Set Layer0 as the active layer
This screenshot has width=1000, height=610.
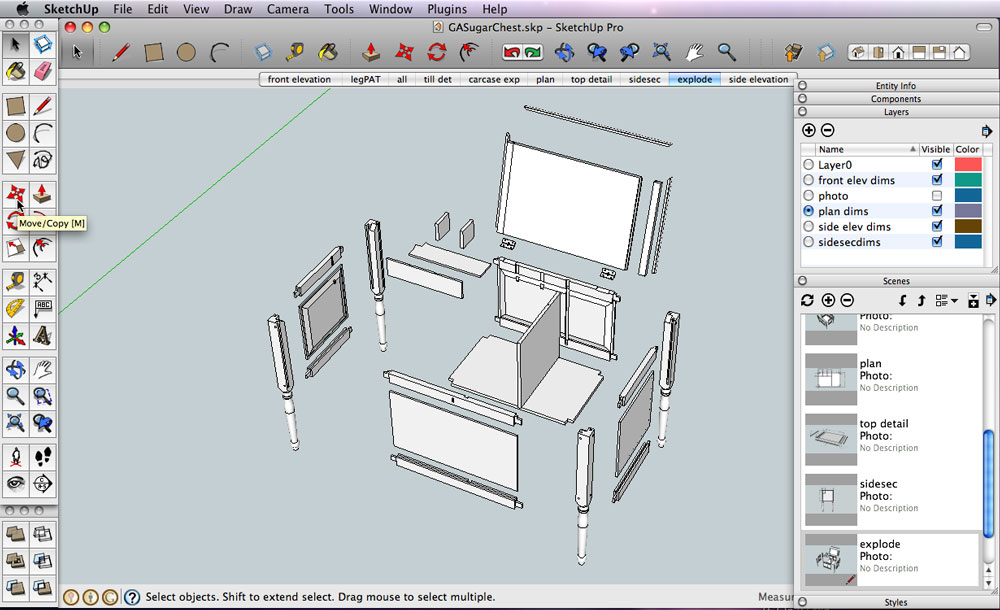(x=809, y=165)
